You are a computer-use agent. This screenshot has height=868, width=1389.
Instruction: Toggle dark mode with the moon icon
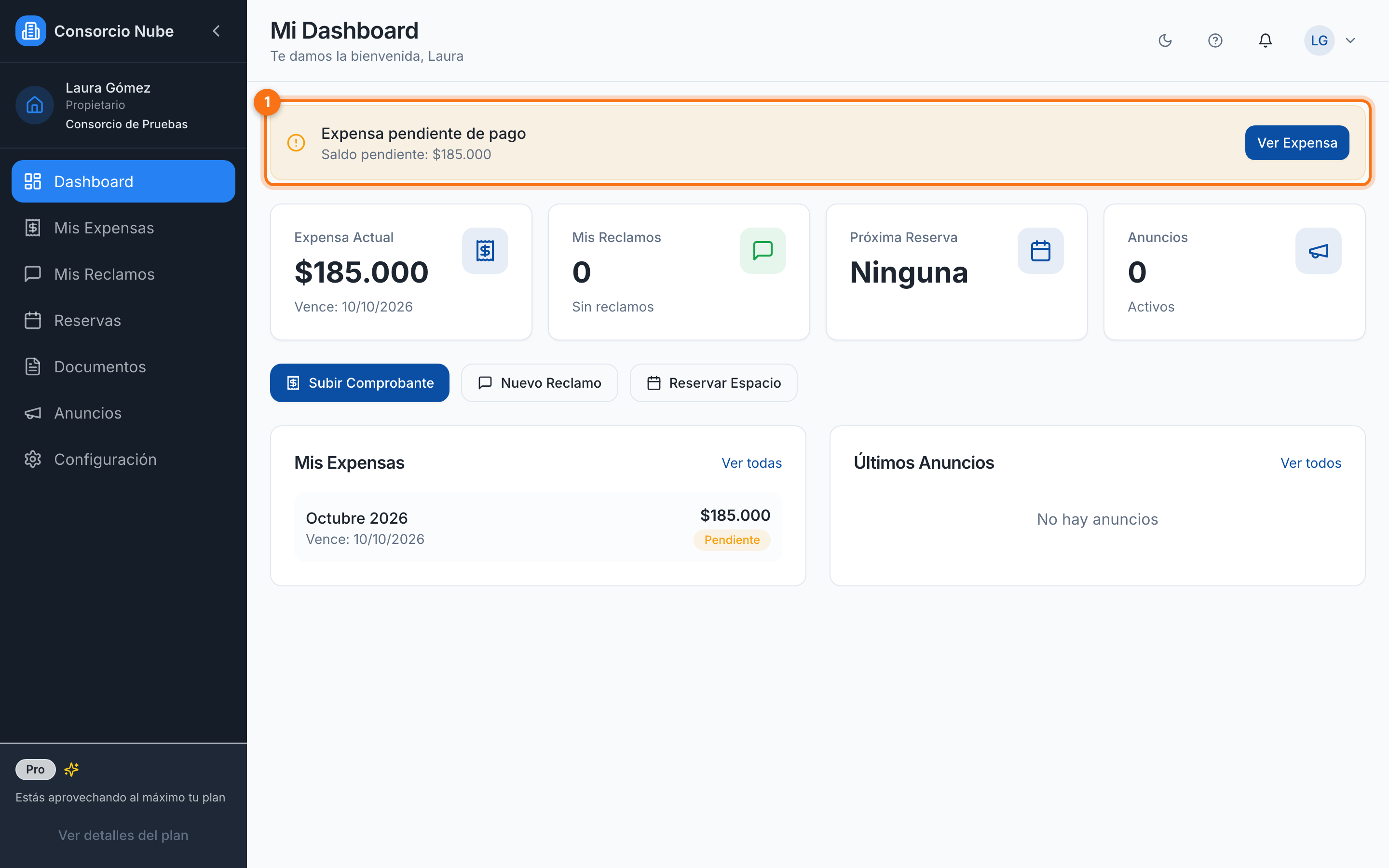[1165, 40]
